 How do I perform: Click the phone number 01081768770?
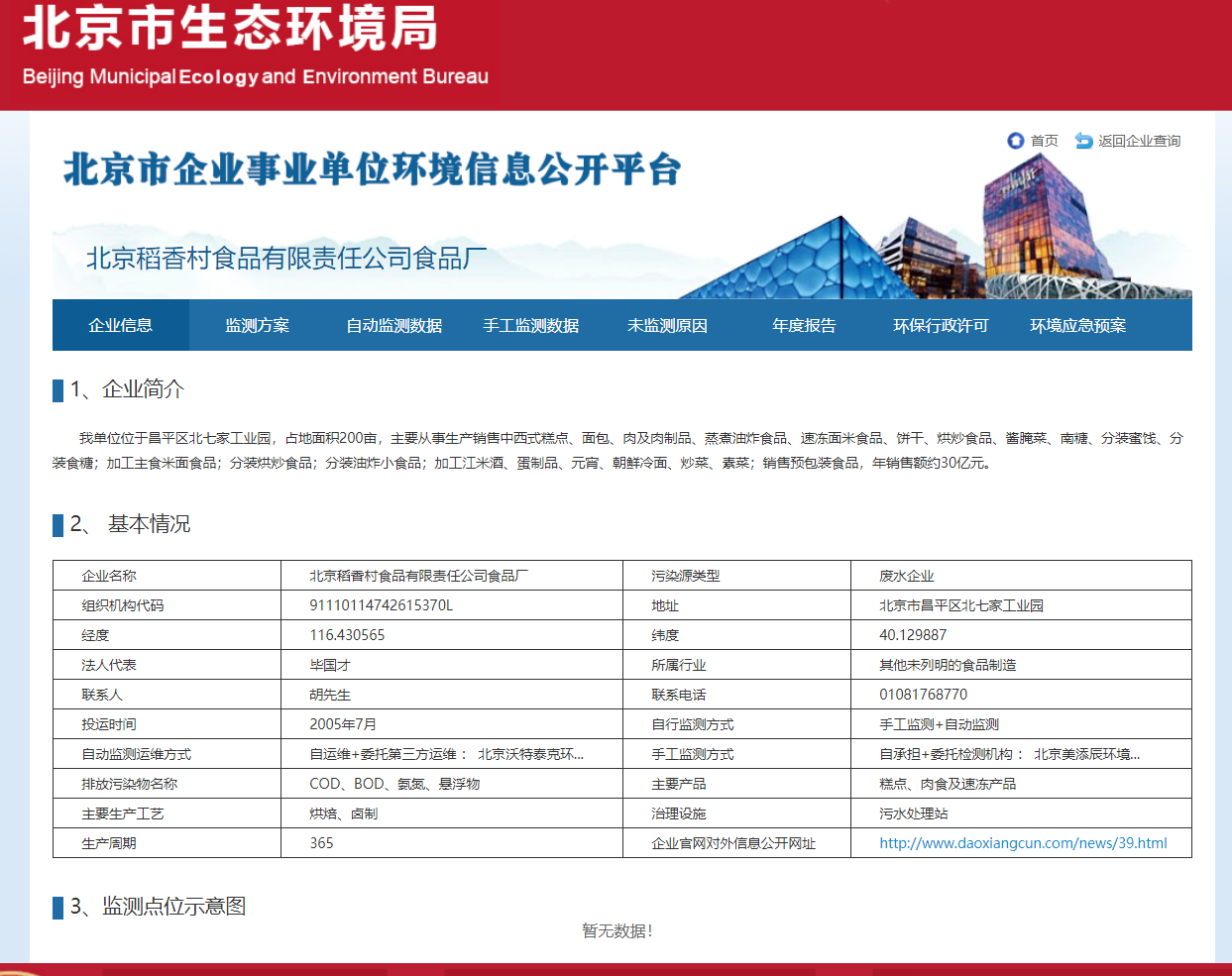(924, 695)
